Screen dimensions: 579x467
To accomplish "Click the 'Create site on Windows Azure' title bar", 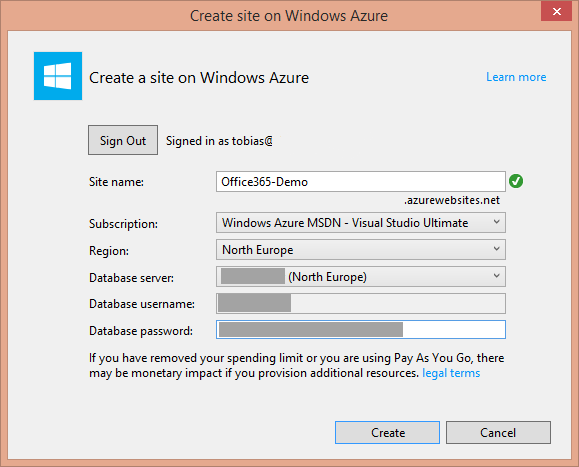I will click(289, 16).
